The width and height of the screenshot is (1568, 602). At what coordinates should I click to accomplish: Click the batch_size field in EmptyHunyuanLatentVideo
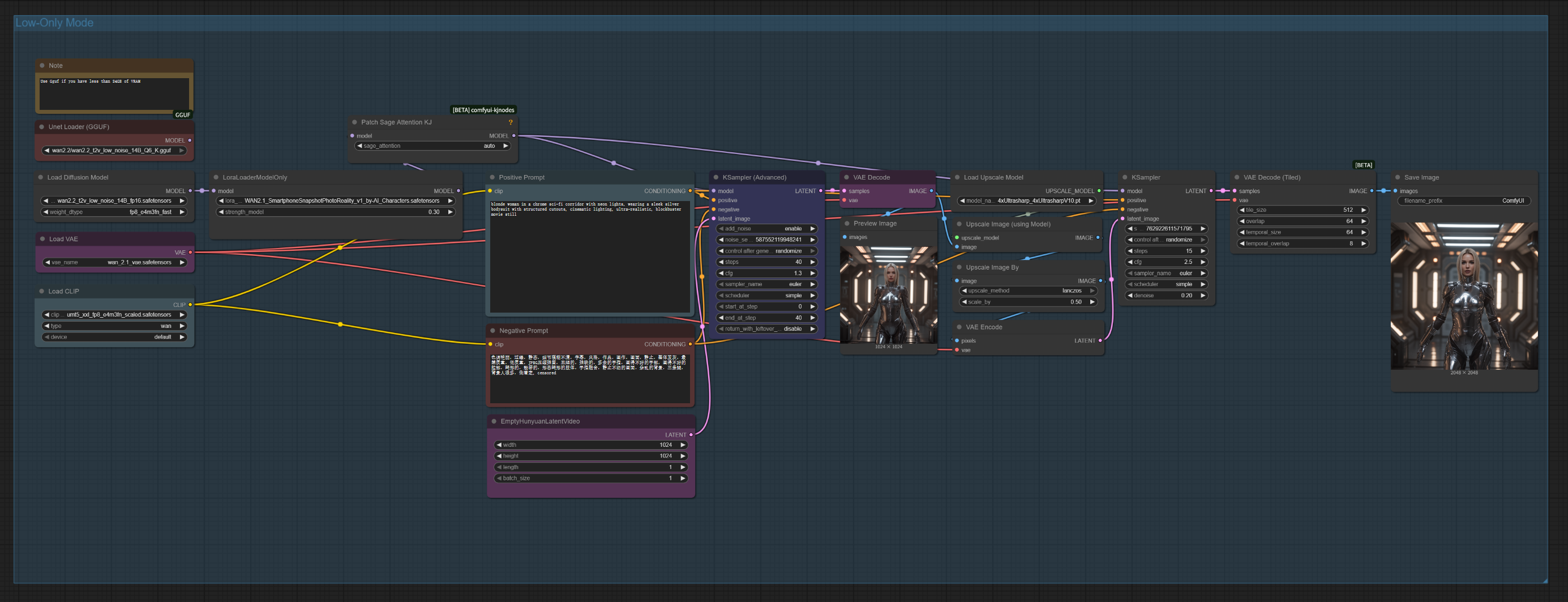point(591,479)
